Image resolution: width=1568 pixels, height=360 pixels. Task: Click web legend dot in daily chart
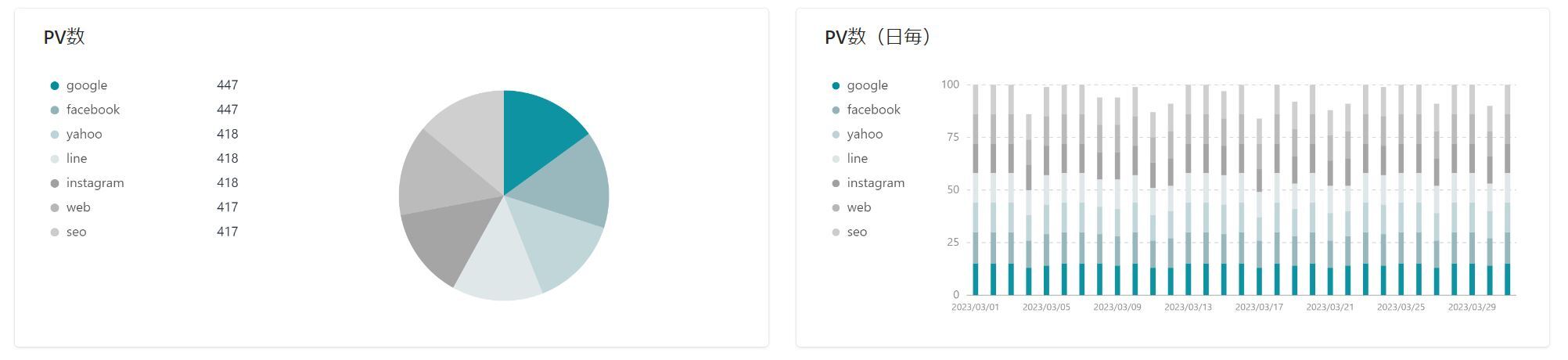click(x=836, y=207)
